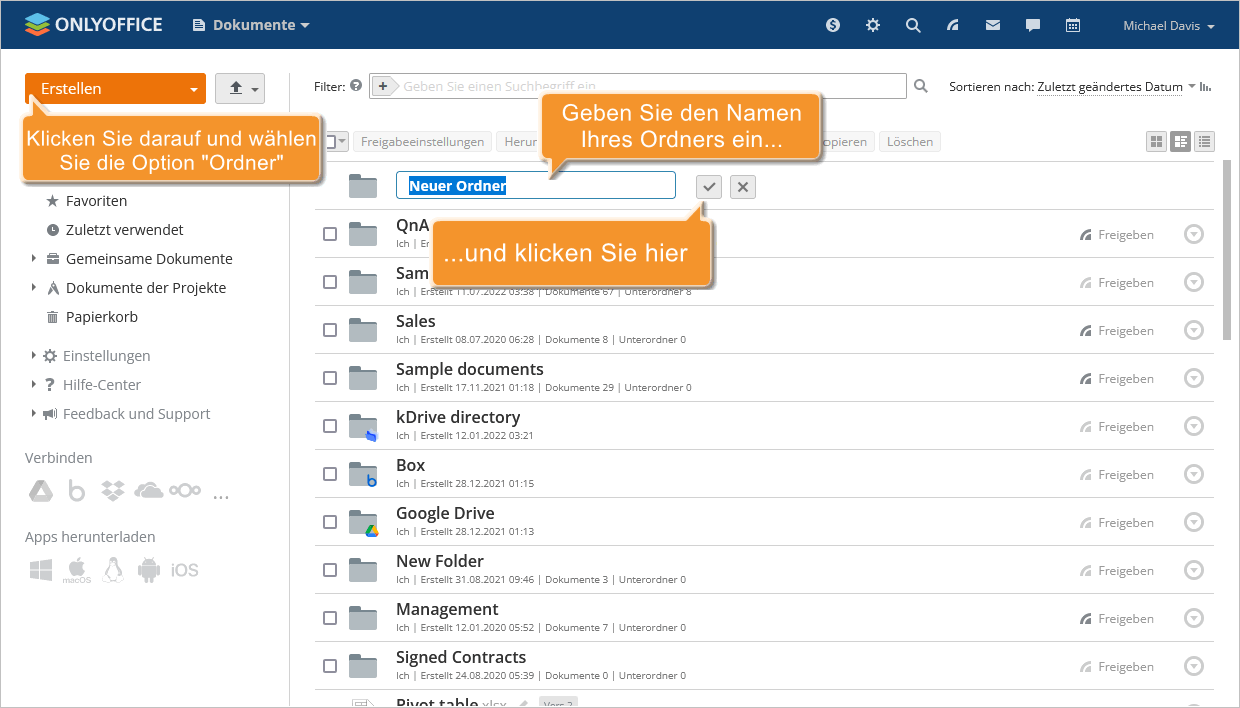This screenshot has width=1240, height=708.
Task: Connect a Nextcloud account under Verbinden
Action: [185, 491]
